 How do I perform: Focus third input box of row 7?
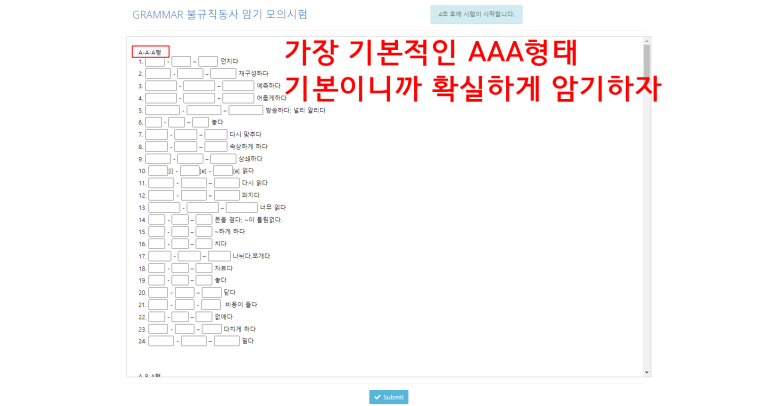216,135
